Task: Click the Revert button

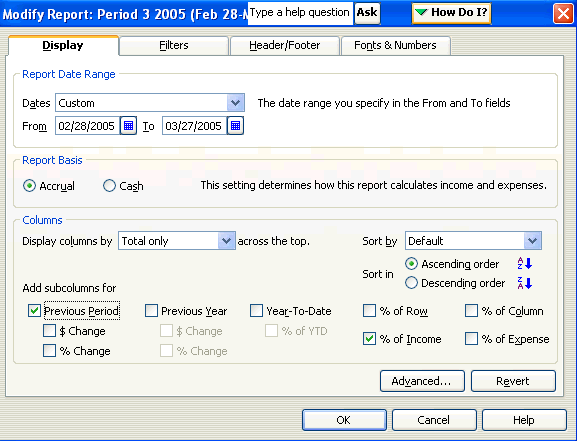Action: tap(513, 381)
